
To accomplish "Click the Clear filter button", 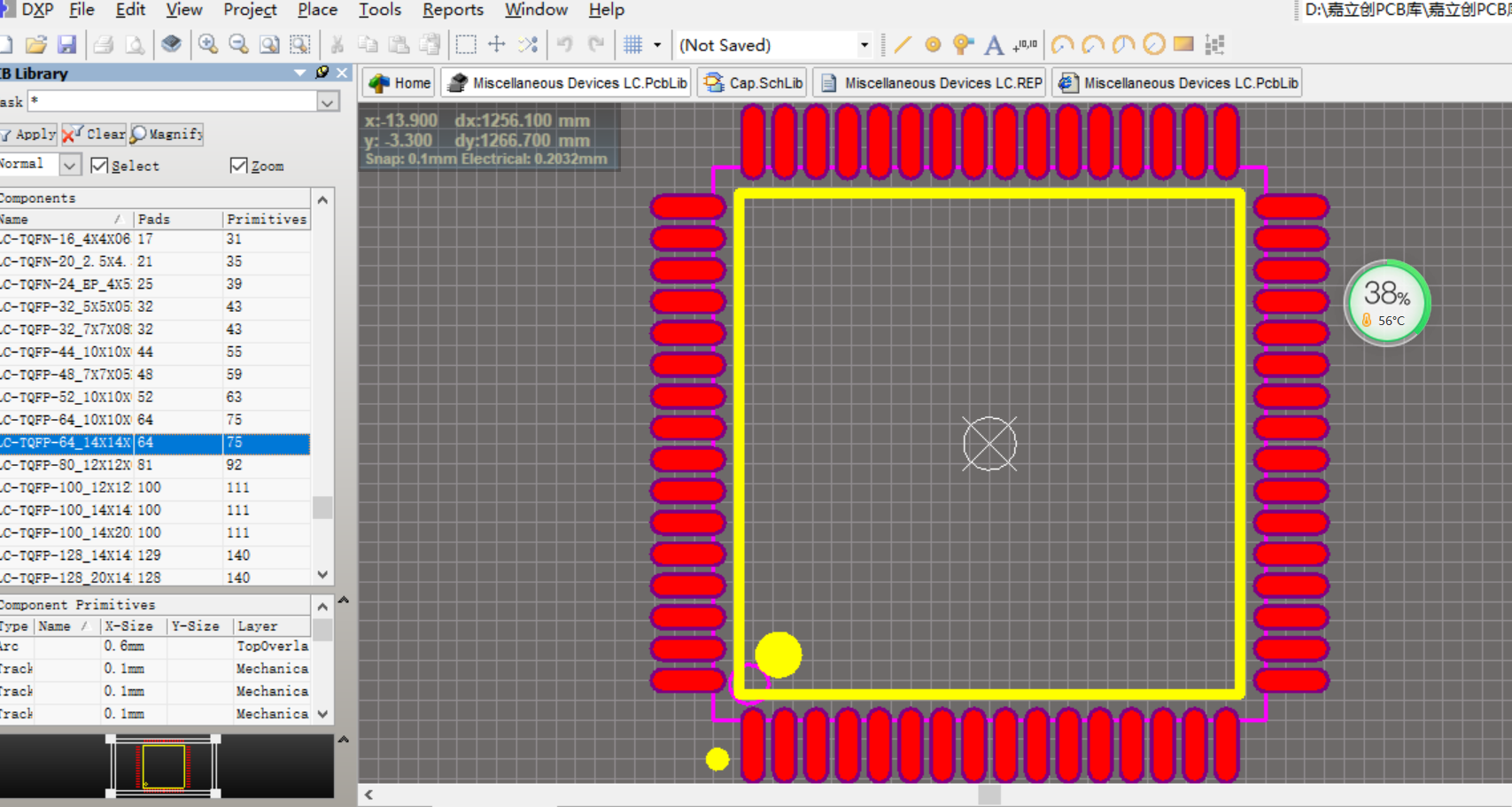I will click(94, 134).
